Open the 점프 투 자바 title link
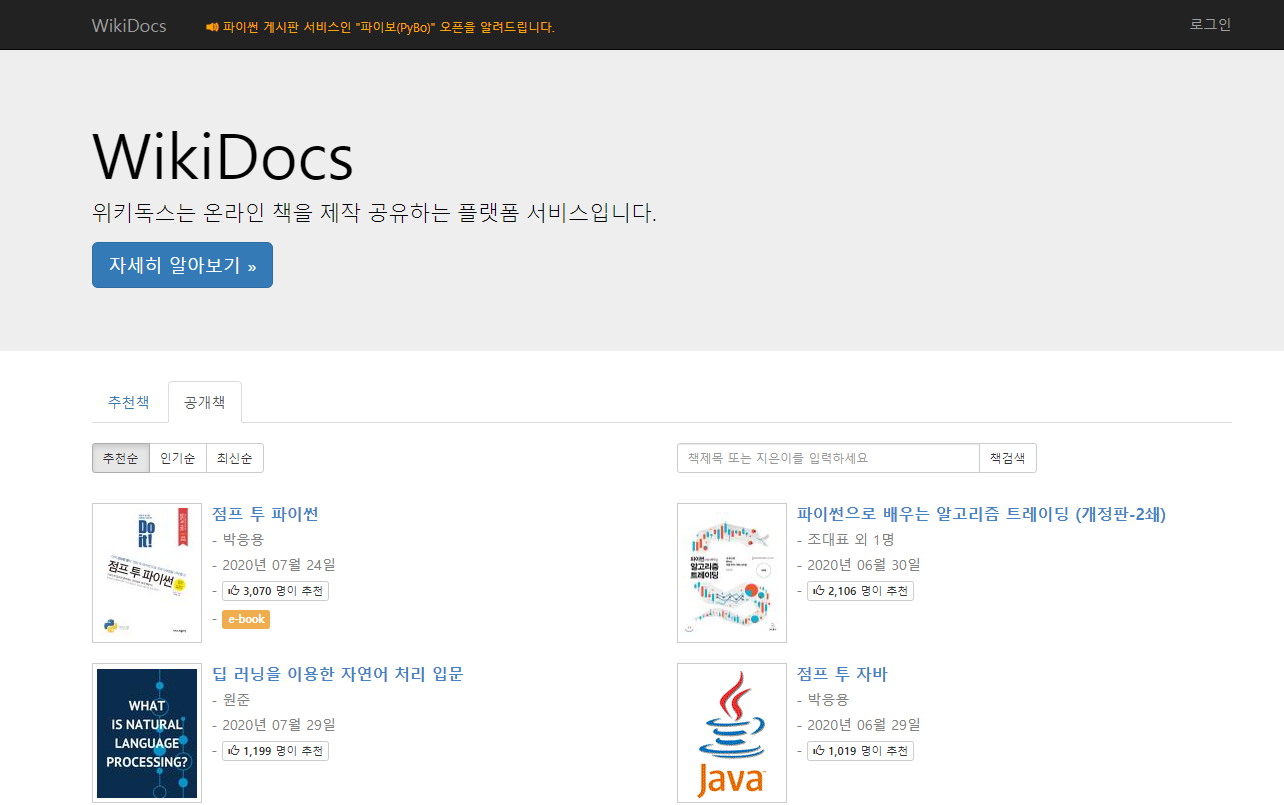Image resolution: width=1284 pixels, height=805 pixels. pos(842,674)
